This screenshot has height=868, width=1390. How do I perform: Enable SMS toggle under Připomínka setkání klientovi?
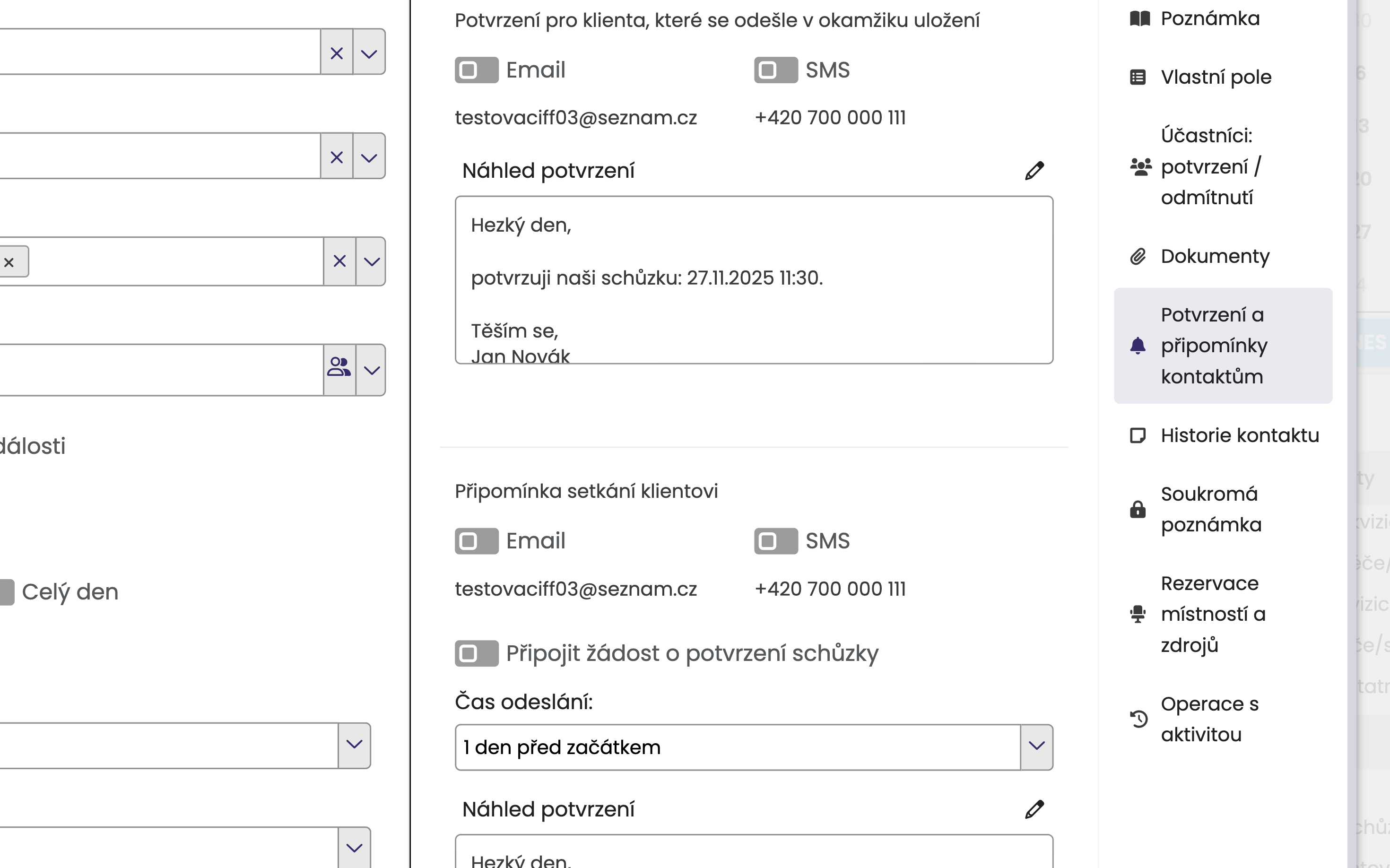(775, 541)
